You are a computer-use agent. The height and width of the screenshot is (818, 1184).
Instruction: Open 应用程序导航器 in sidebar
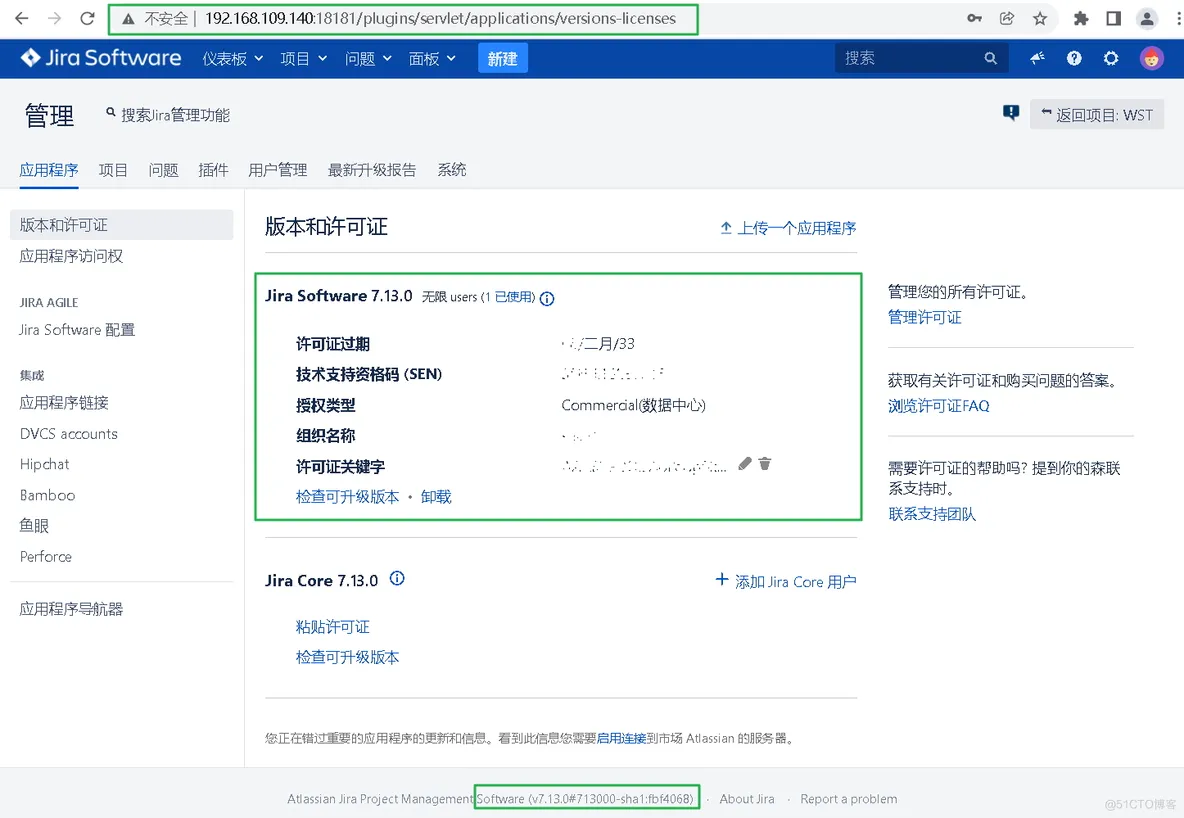[x=72, y=609]
